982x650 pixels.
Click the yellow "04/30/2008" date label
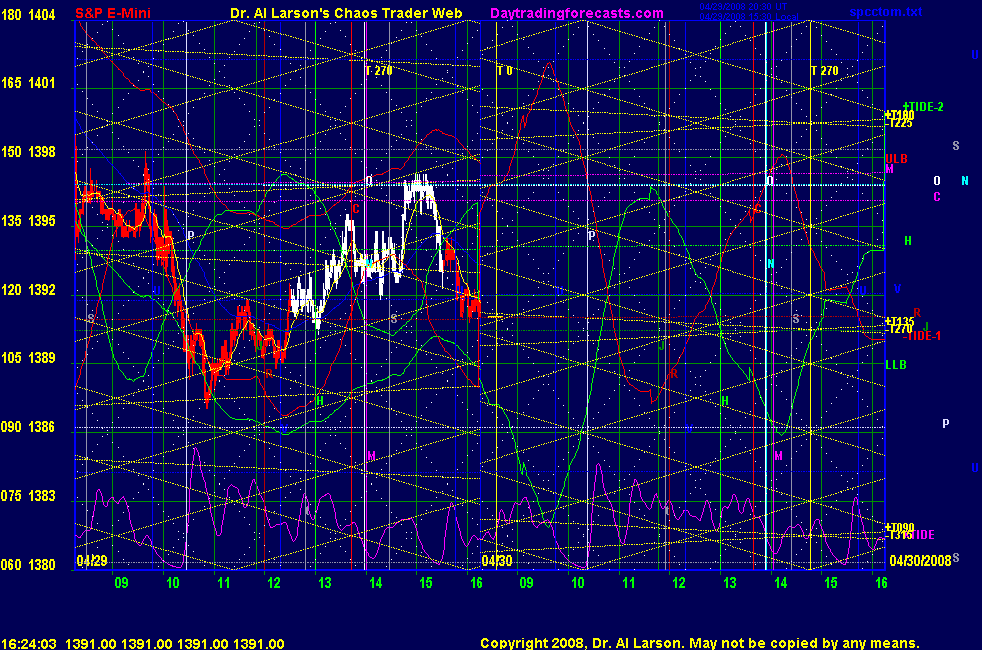click(x=921, y=560)
